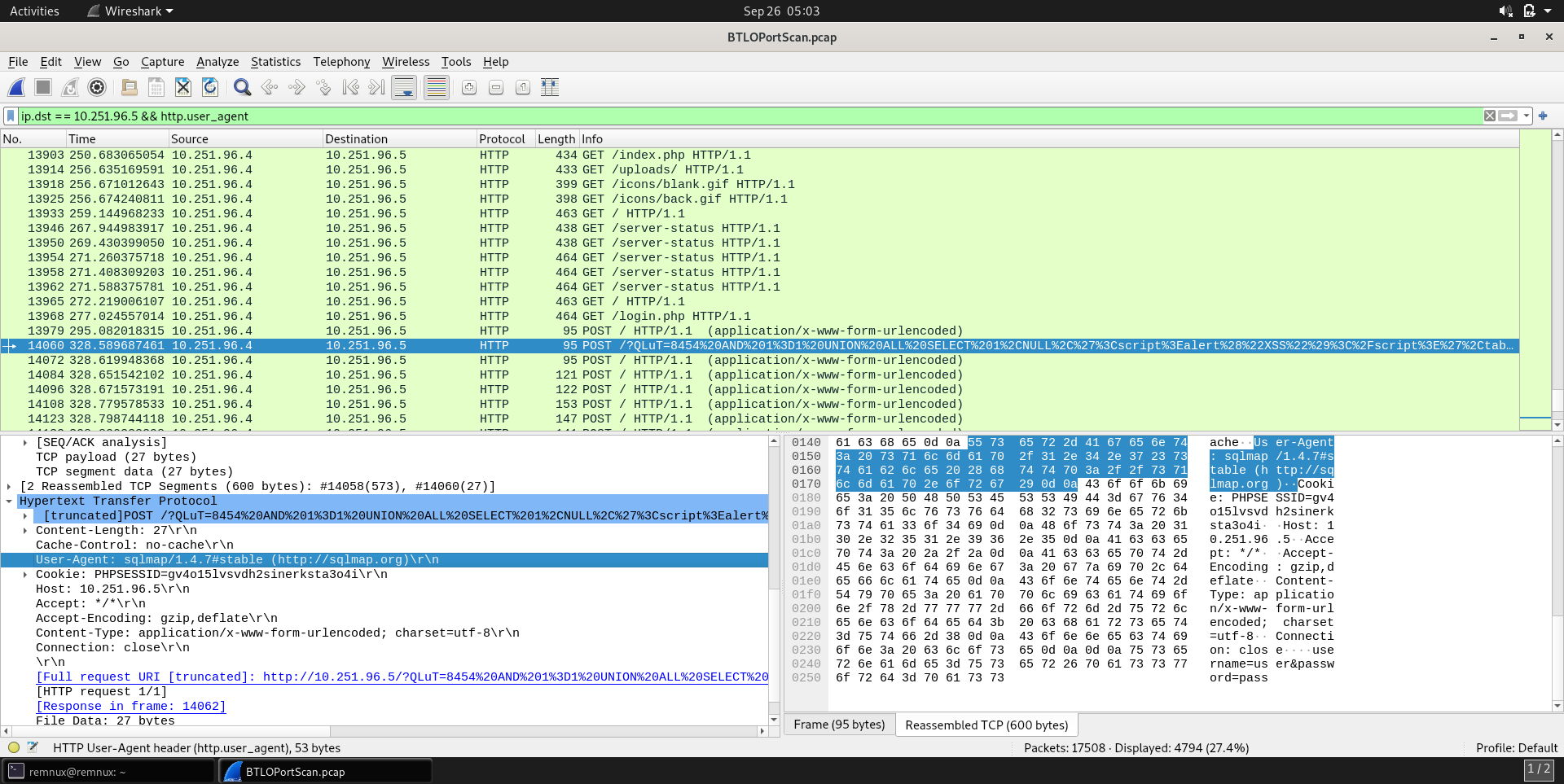1564x784 pixels.
Task: Expand the Cookie header field
Action: [25, 575]
